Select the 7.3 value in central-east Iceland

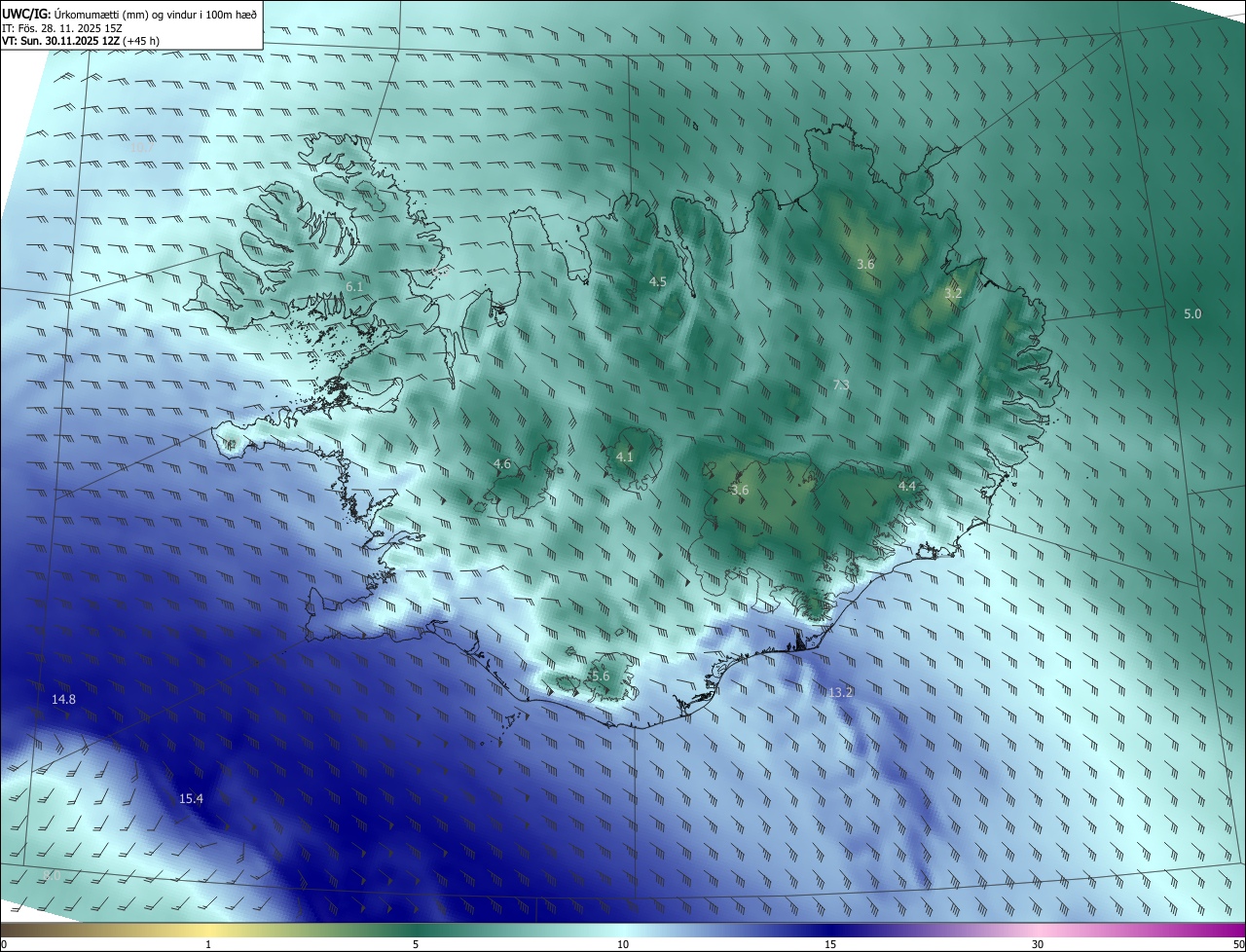pyautogui.click(x=841, y=385)
